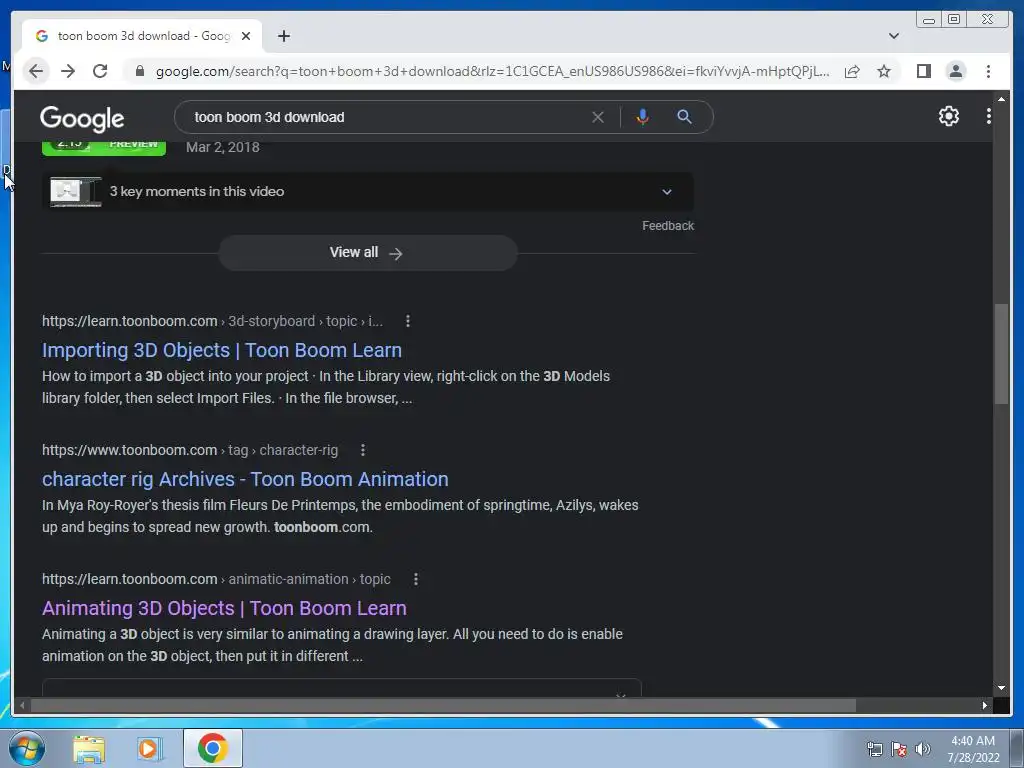The height and width of the screenshot is (768, 1024).
Task: Open Animating 3D Objects | Toon Boom Learn
Action: (224, 609)
